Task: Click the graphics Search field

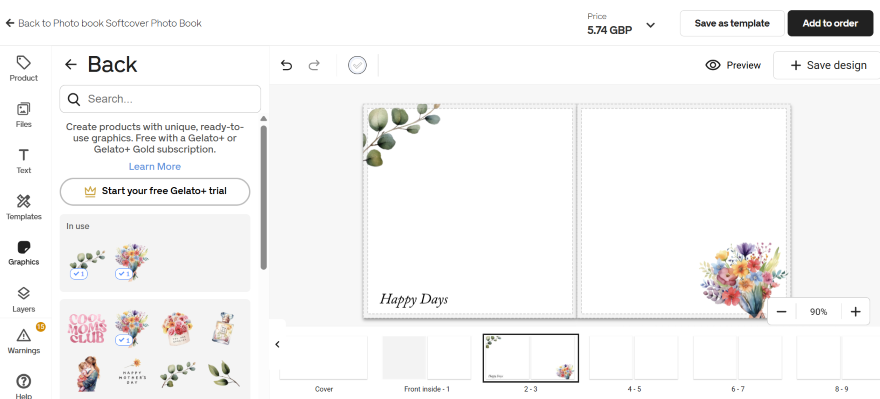Action: [x=160, y=99]
